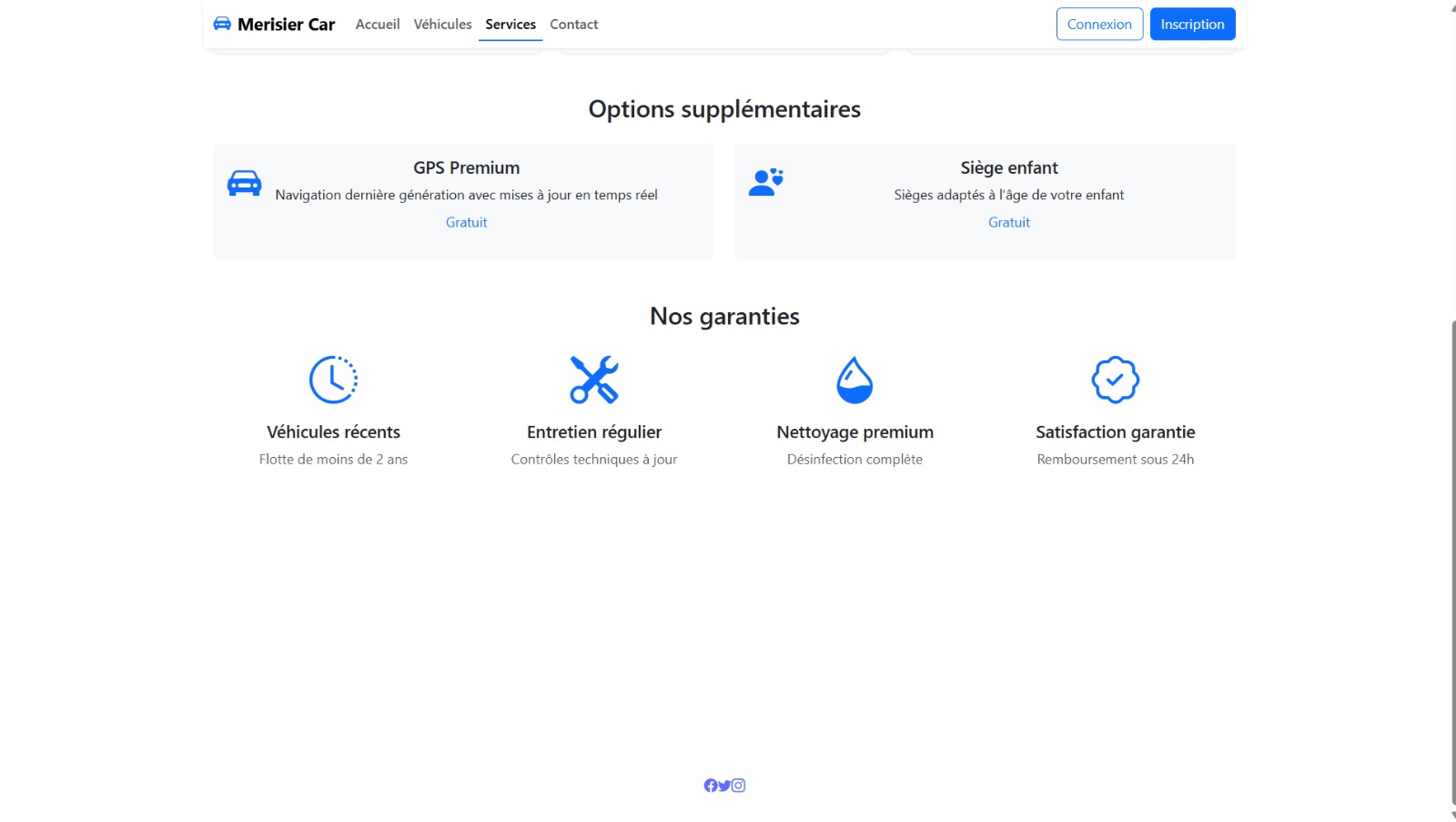Click the clock icon for Véhicules récents
The height and width of the screenshot is (822, 1456).
[333, 380]
